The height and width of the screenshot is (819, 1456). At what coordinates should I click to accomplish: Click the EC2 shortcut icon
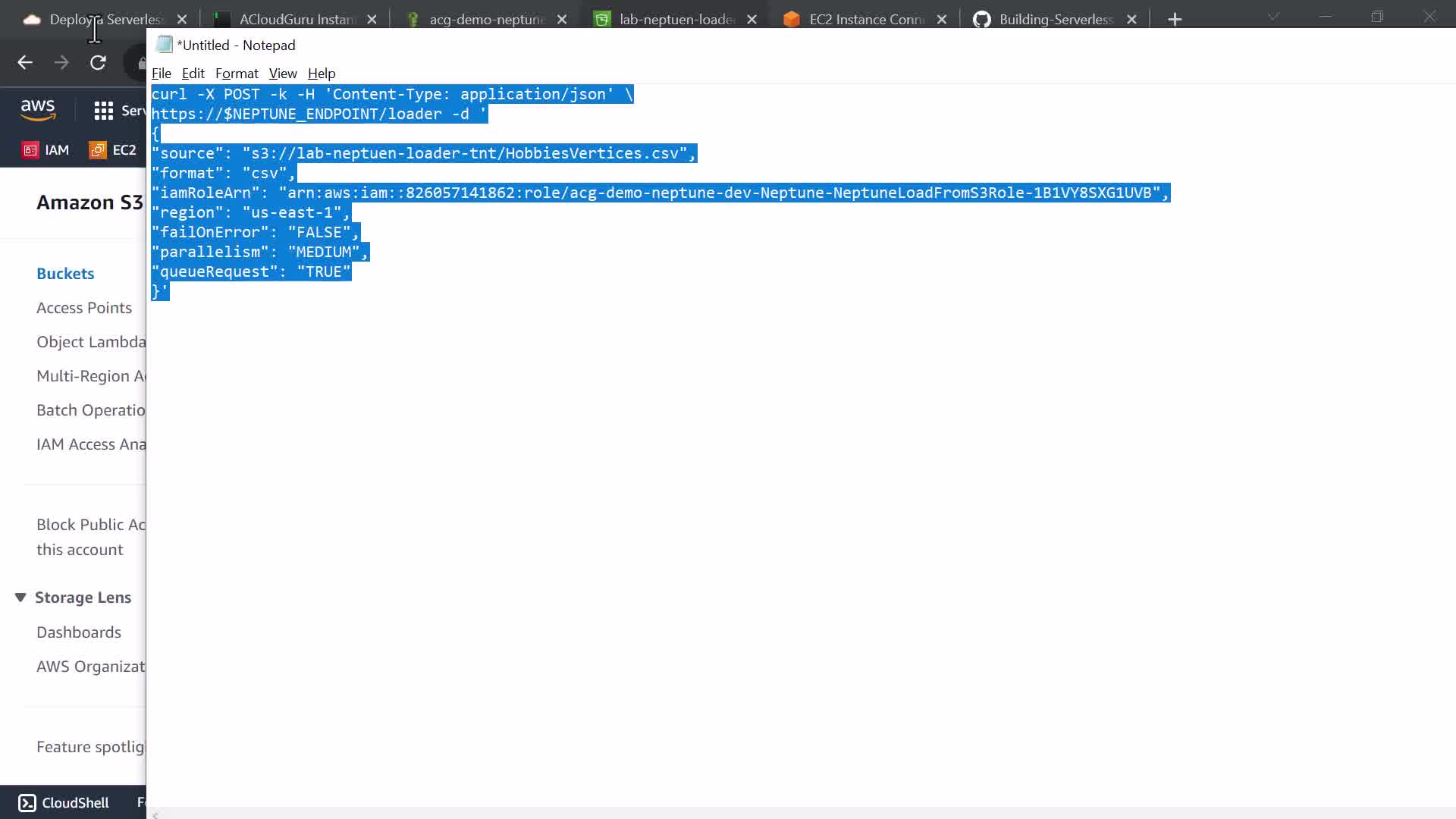pyautogui.click(x=98, y=150)
